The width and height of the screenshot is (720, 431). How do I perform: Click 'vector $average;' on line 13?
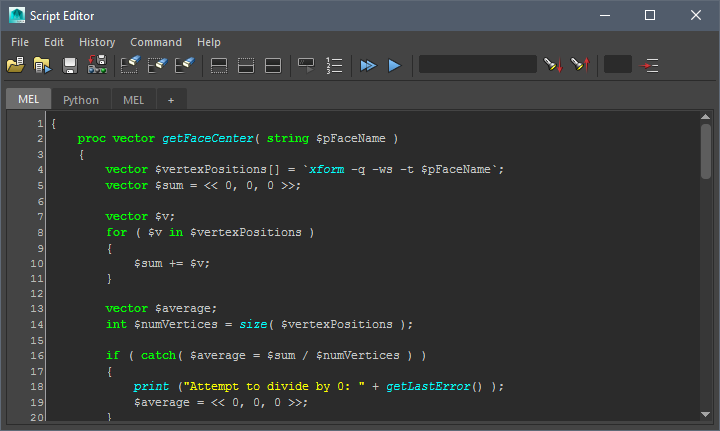coord(161,308)
